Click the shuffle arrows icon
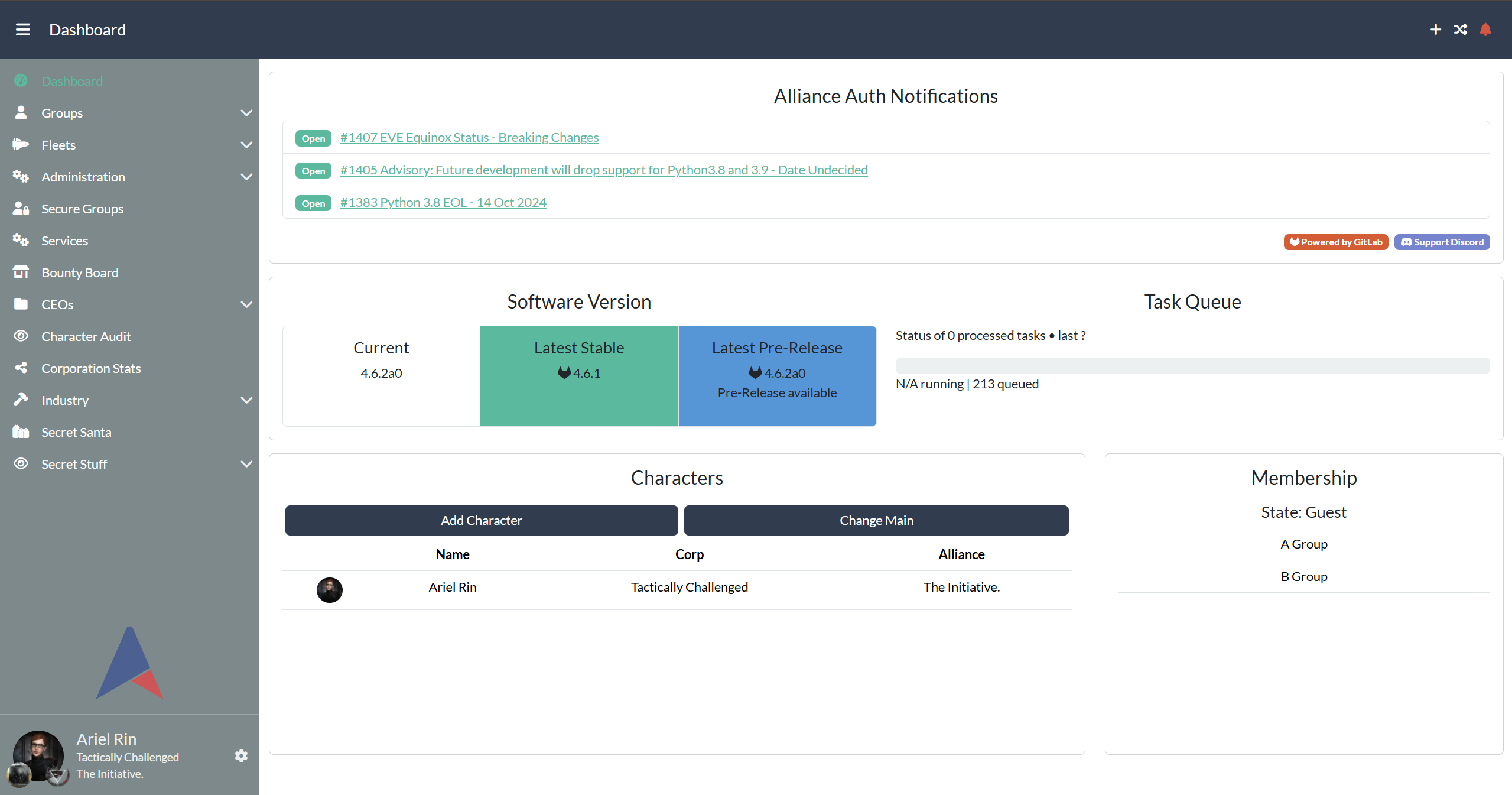 pos(1461,30)
